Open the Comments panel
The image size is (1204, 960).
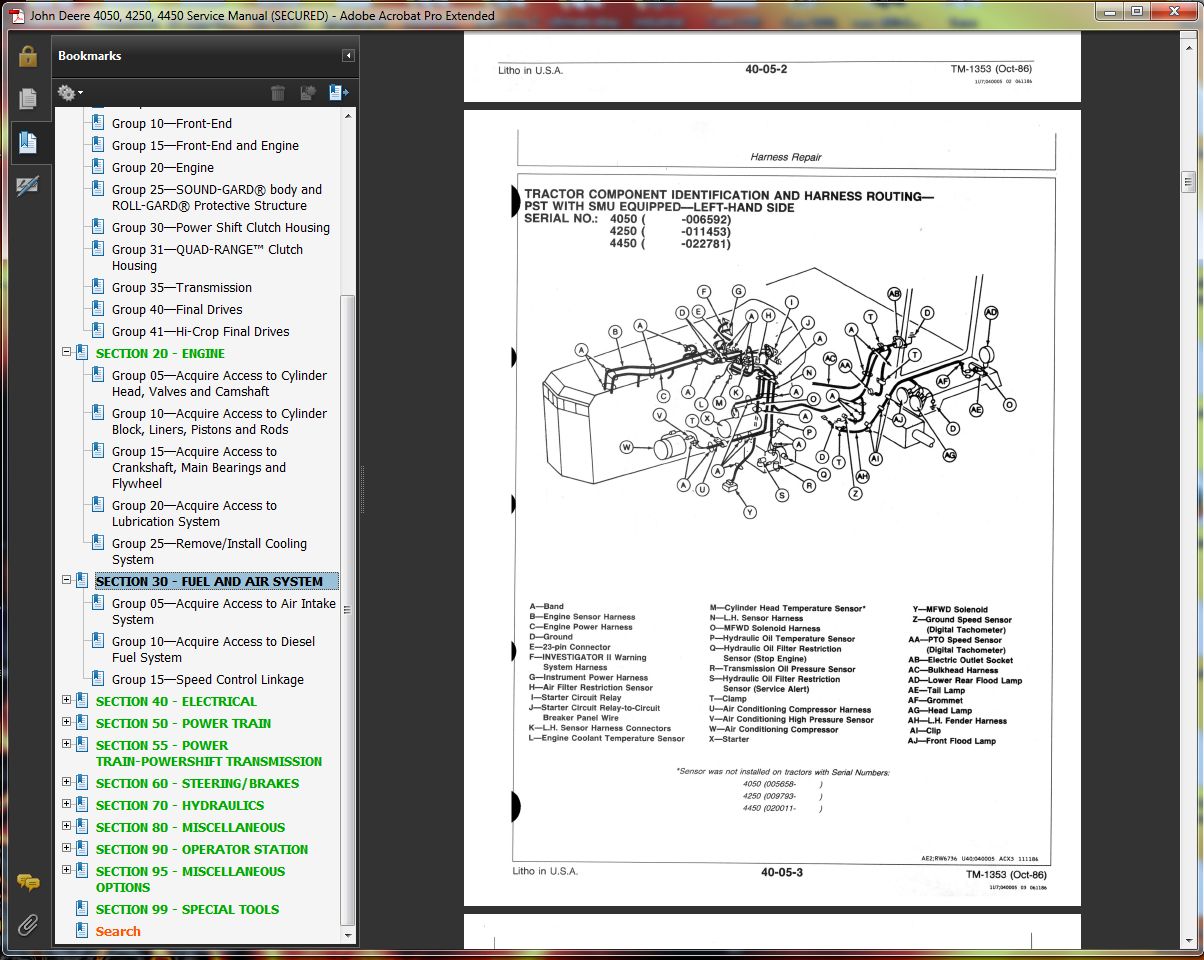[28, 883]
